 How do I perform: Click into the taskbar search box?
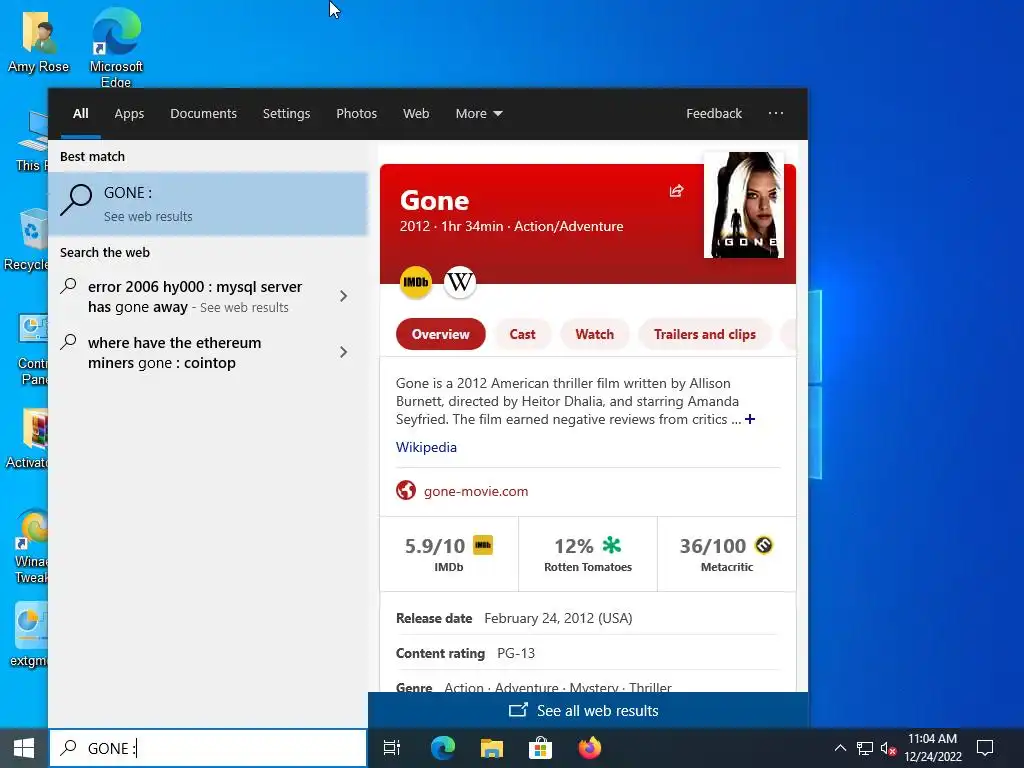pyautogui.click(x=208, y=748)
